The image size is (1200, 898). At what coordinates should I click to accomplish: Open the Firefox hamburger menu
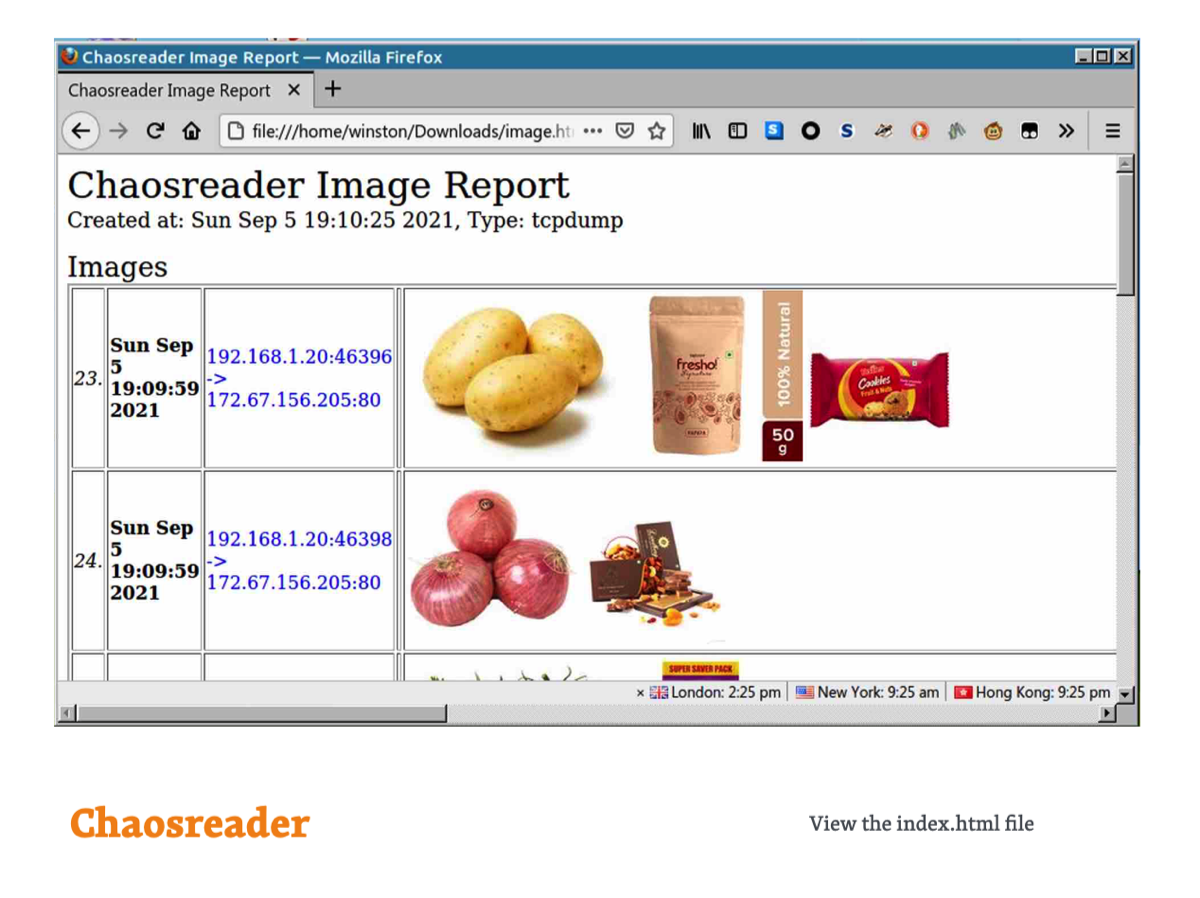1112,131
